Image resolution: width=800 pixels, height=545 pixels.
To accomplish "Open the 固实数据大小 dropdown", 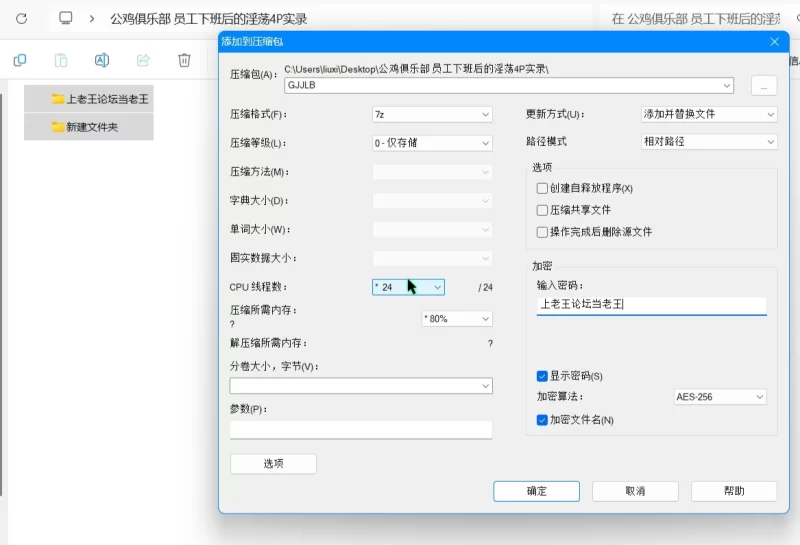I will (x=432, y=258).
